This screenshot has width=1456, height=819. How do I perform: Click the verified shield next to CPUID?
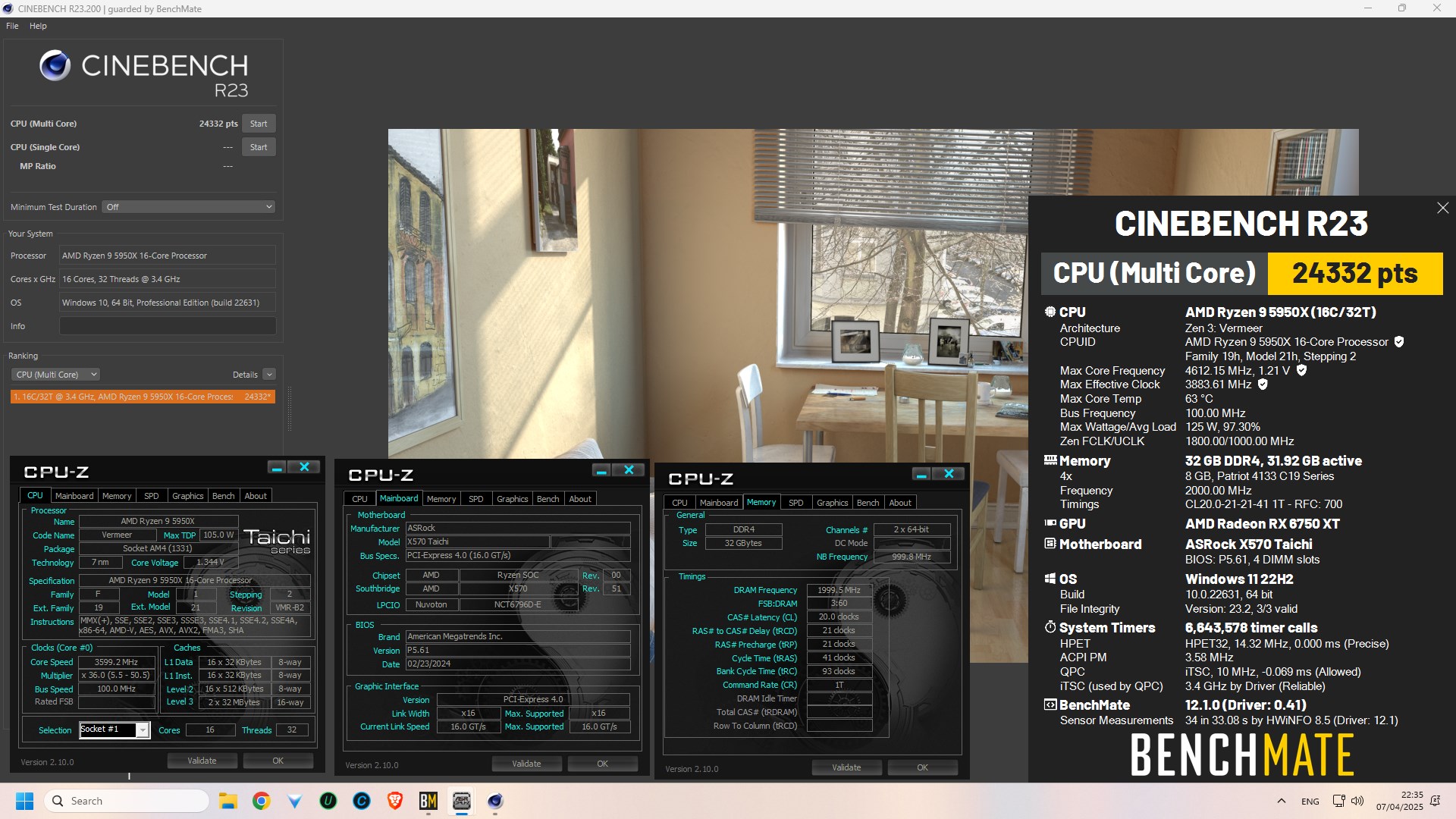tap(1399, 342)
